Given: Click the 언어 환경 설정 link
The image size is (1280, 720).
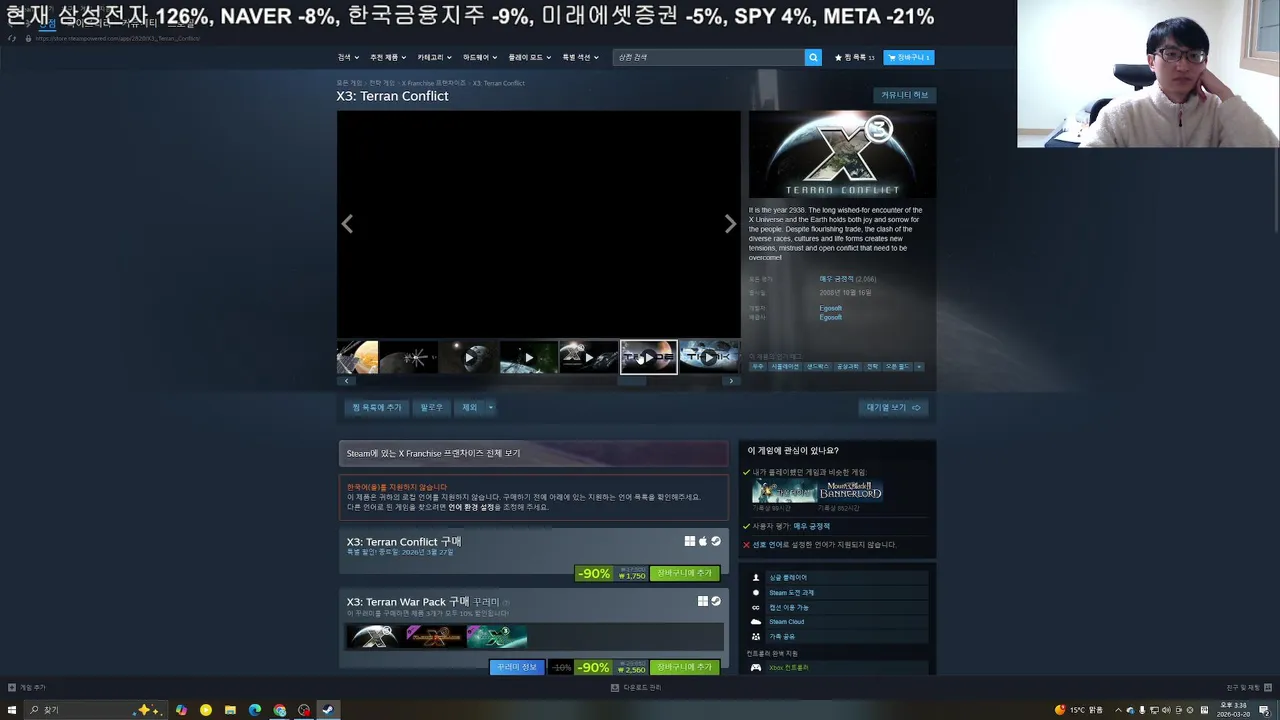Looking at the screenshot, I should coord(471,507).
